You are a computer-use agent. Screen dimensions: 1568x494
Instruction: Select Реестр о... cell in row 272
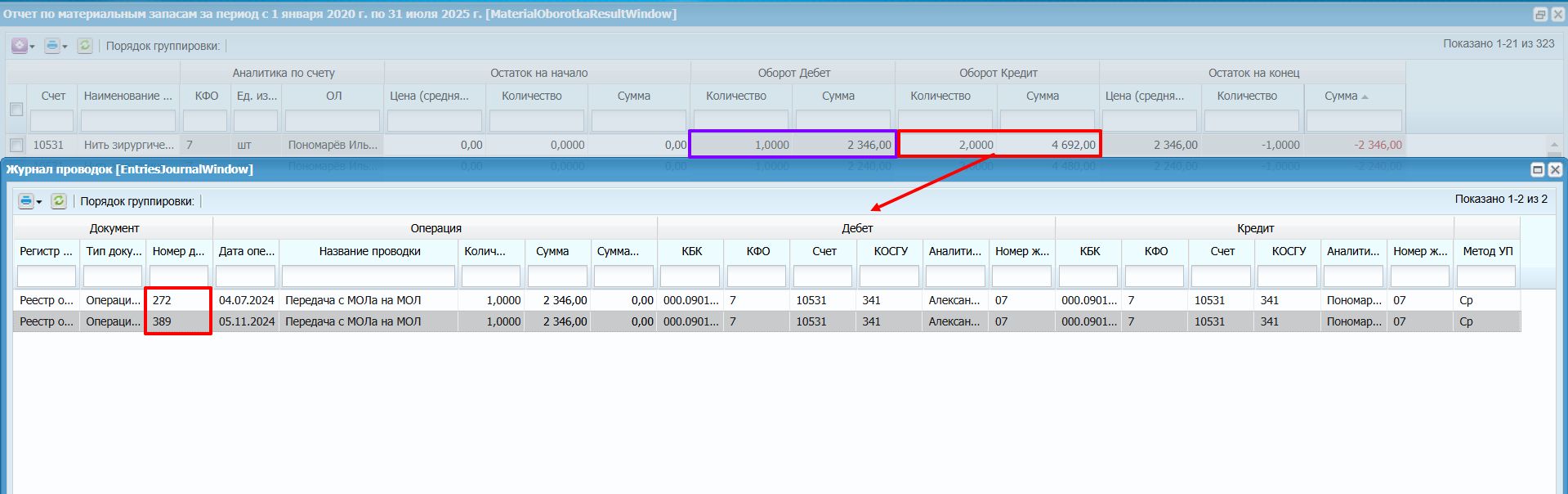pos(47,300)
